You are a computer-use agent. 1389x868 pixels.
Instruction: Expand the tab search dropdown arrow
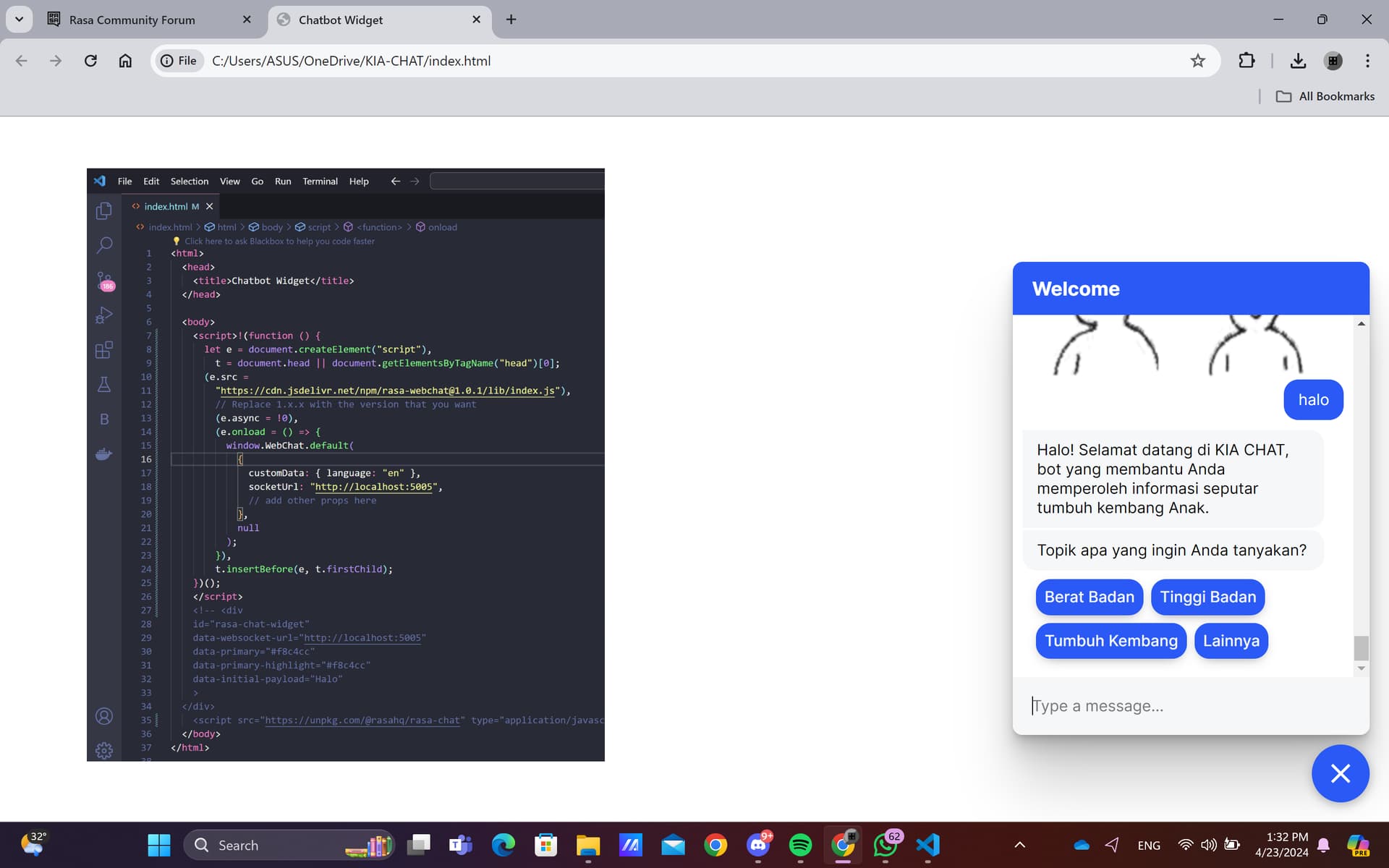pos(20,20)
